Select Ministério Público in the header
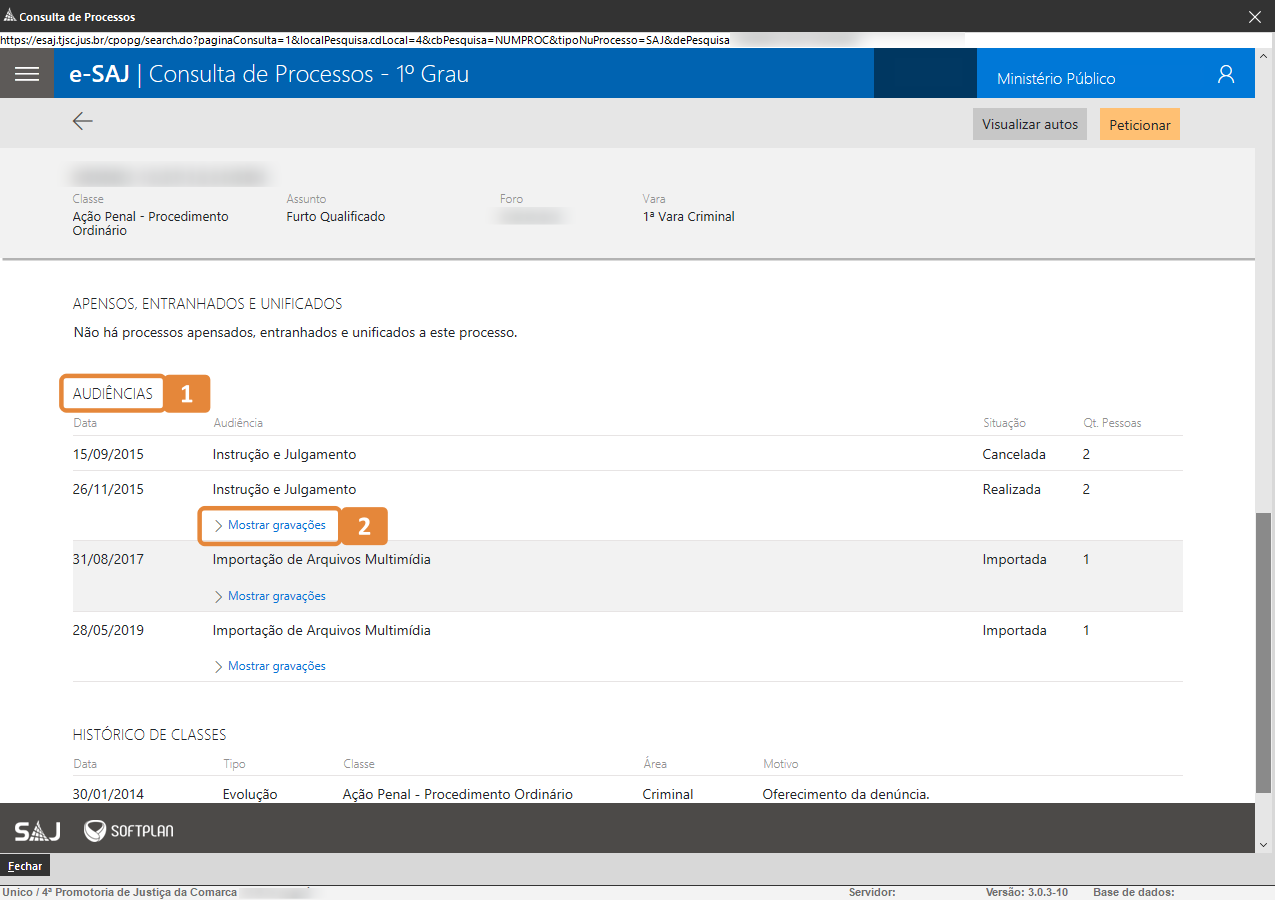The height and width of the screenshot is (900, 1275). click(1055, 78)
